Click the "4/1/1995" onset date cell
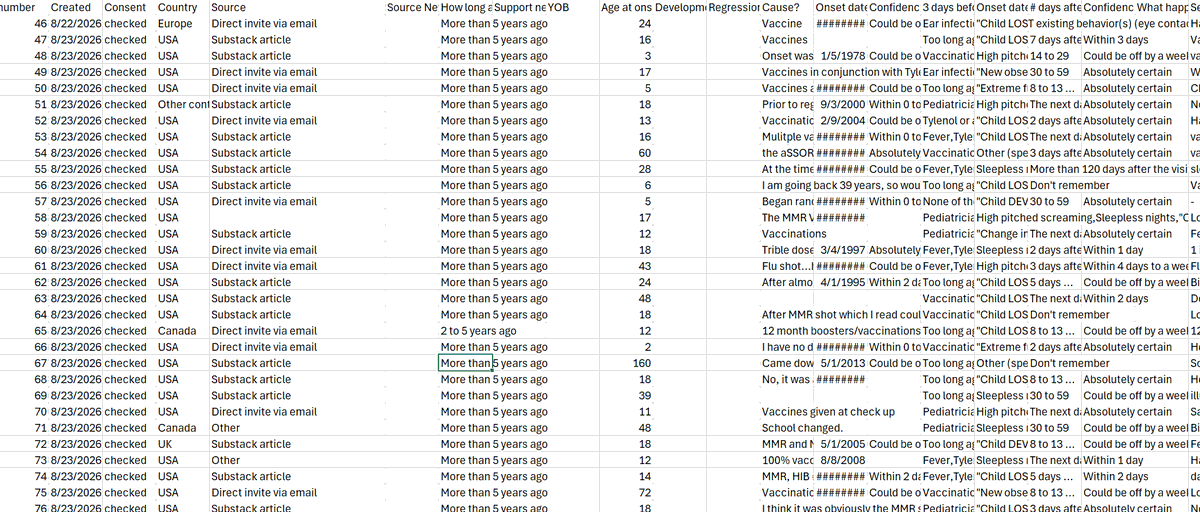 click(841, 282)
